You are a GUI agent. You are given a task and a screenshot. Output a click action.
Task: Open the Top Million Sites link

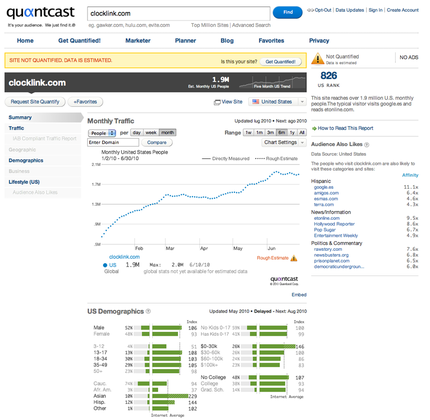tap(210, 25)
